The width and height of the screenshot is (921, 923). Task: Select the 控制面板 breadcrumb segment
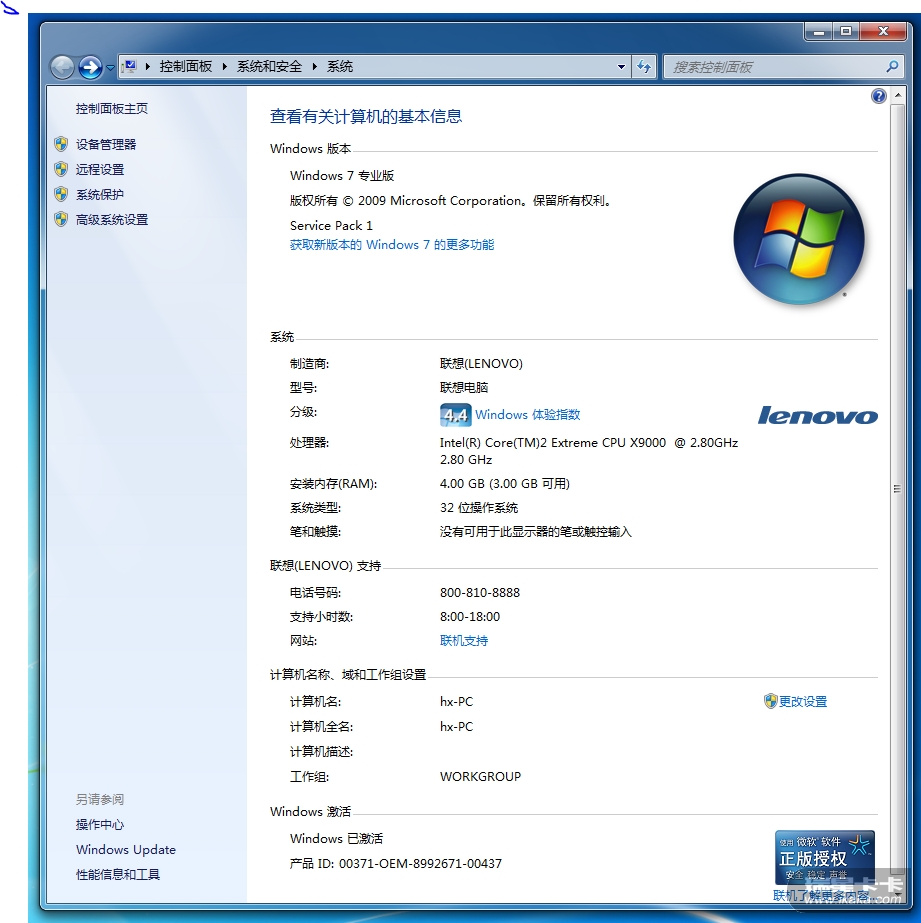coord(185,67)
